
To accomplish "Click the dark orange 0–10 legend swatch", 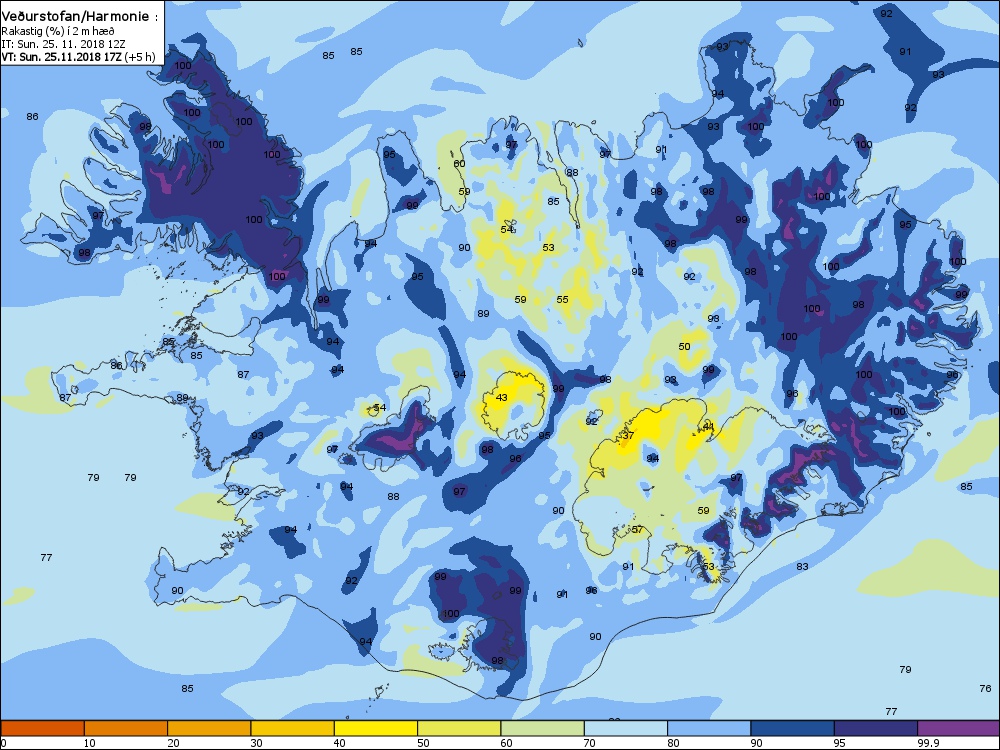I will (x=42, y=728).
